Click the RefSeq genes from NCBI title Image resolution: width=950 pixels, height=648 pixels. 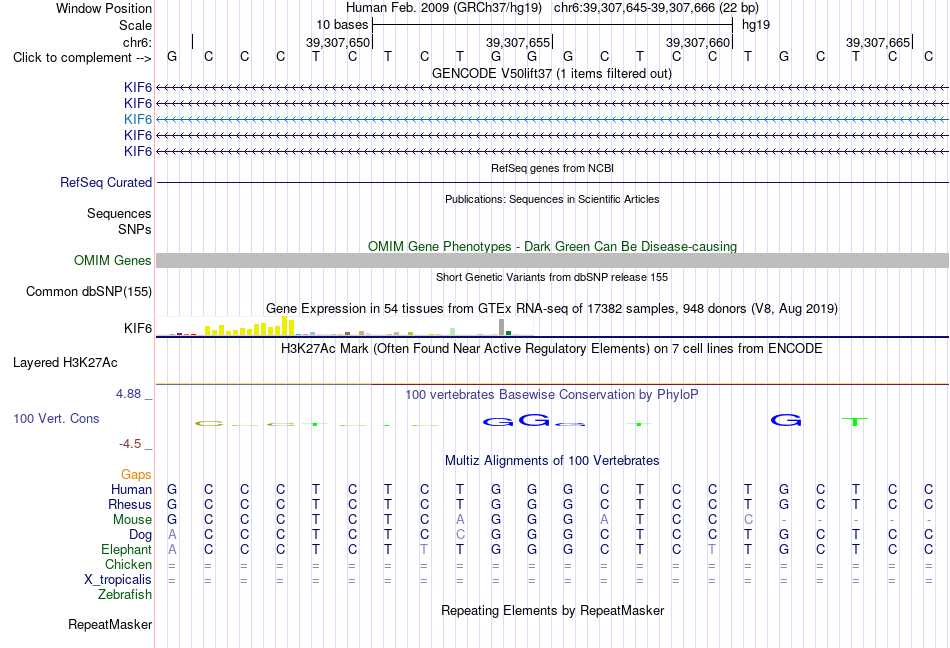coord(552,168)
